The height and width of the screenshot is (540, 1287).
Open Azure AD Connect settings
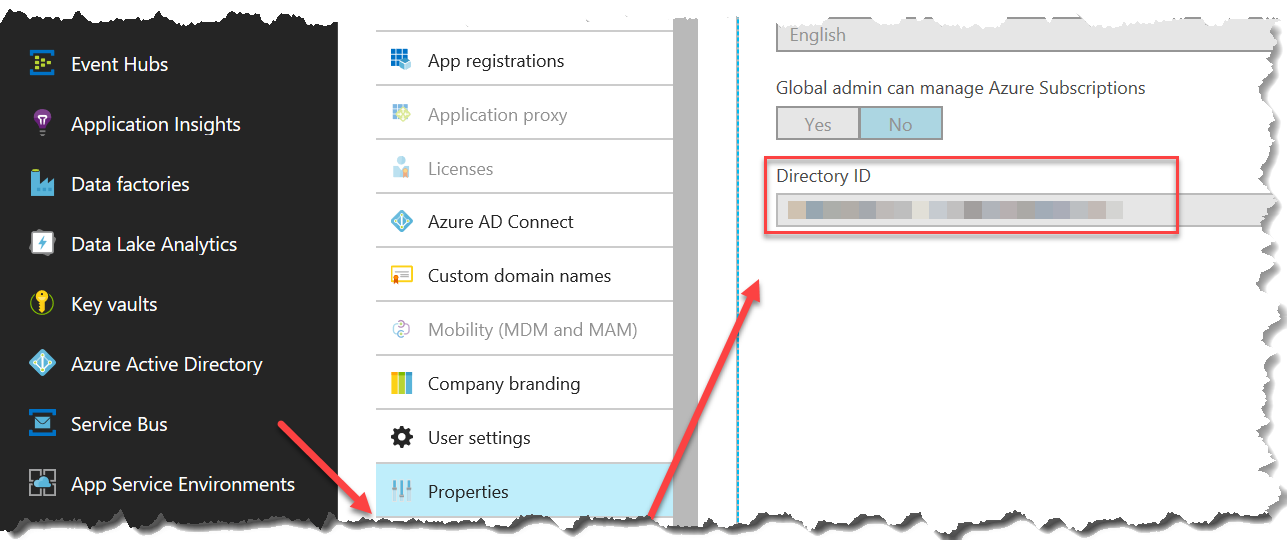click(x=524, y=222)
